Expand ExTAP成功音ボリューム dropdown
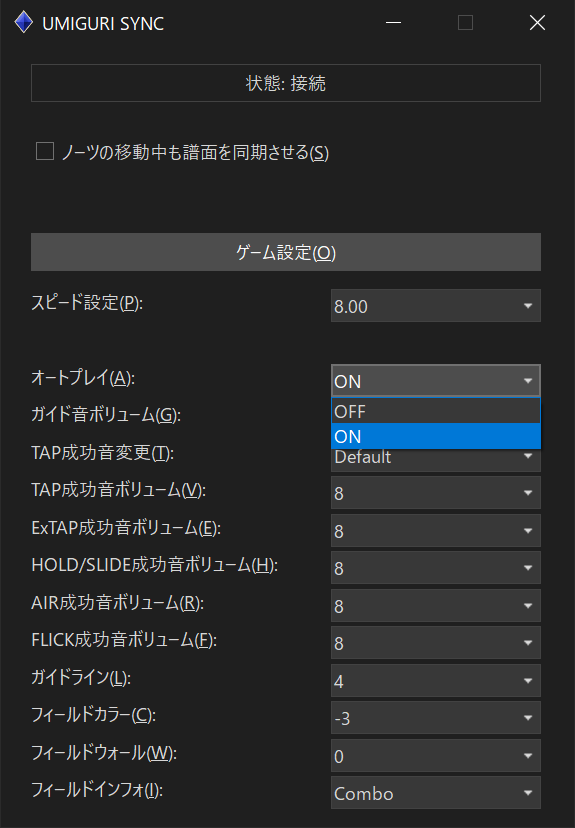Screen dimensions: 575x828 [436, 531]
